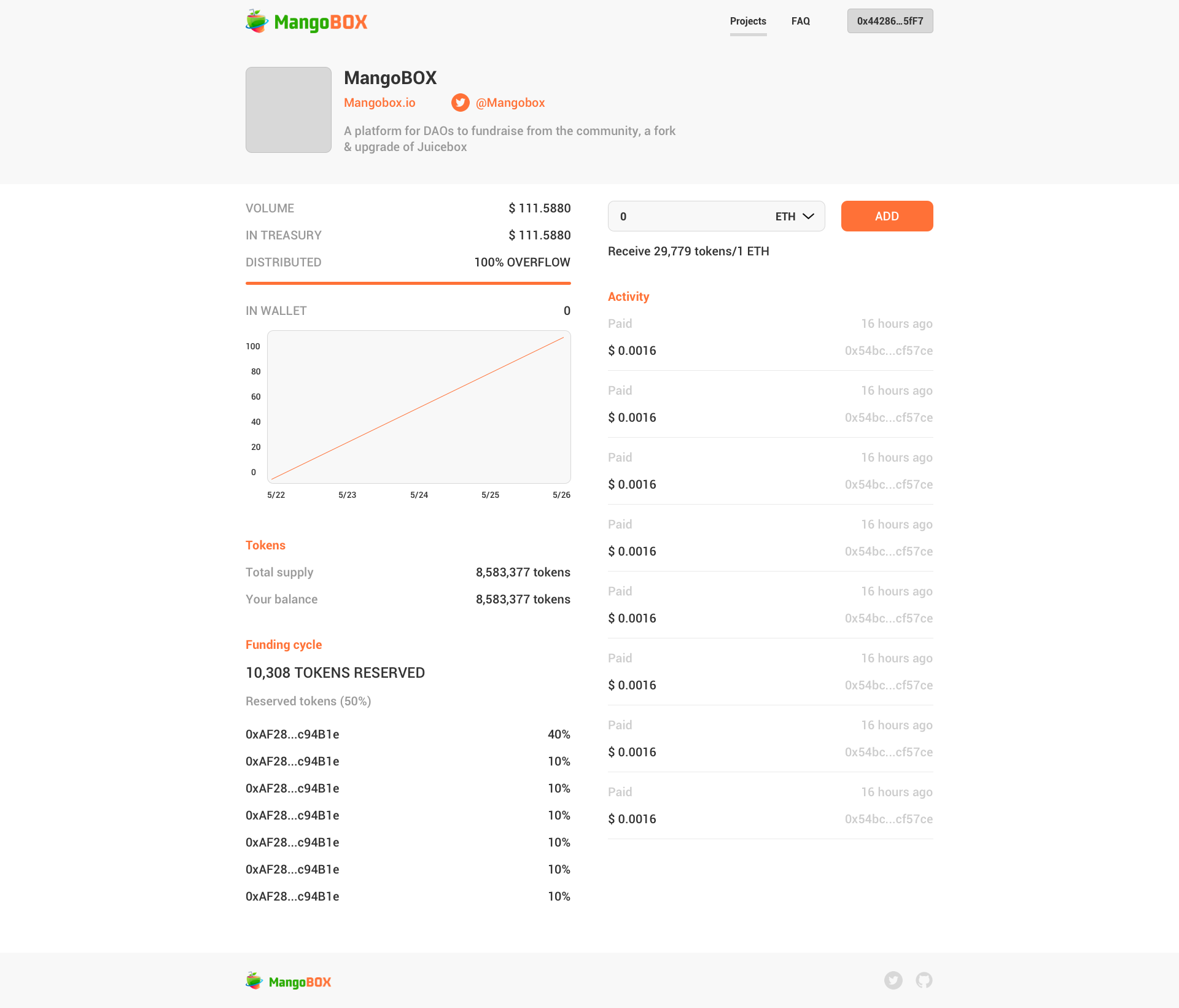
Task: Go to the FAQ page
Action: (800, 21)
